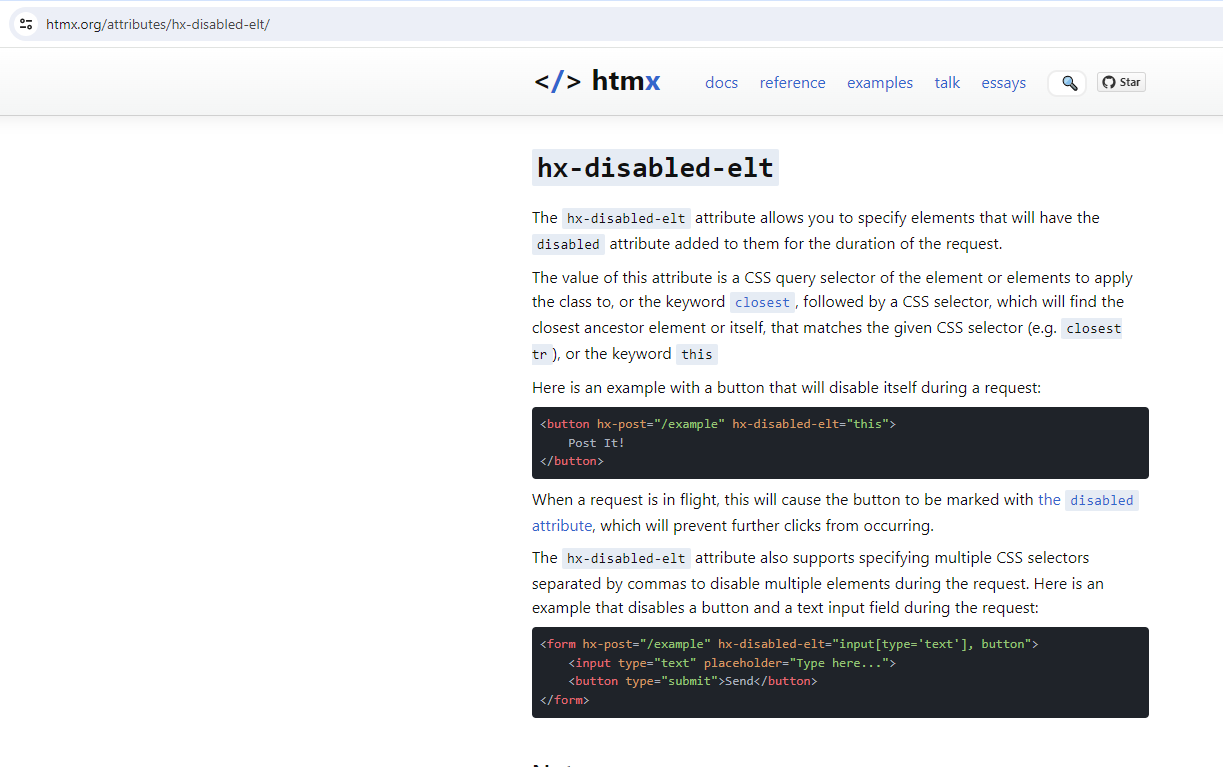Viewport: 1223px width, 767px height.
Task: Go to the docs navigation item
Action: pos(721,83)
